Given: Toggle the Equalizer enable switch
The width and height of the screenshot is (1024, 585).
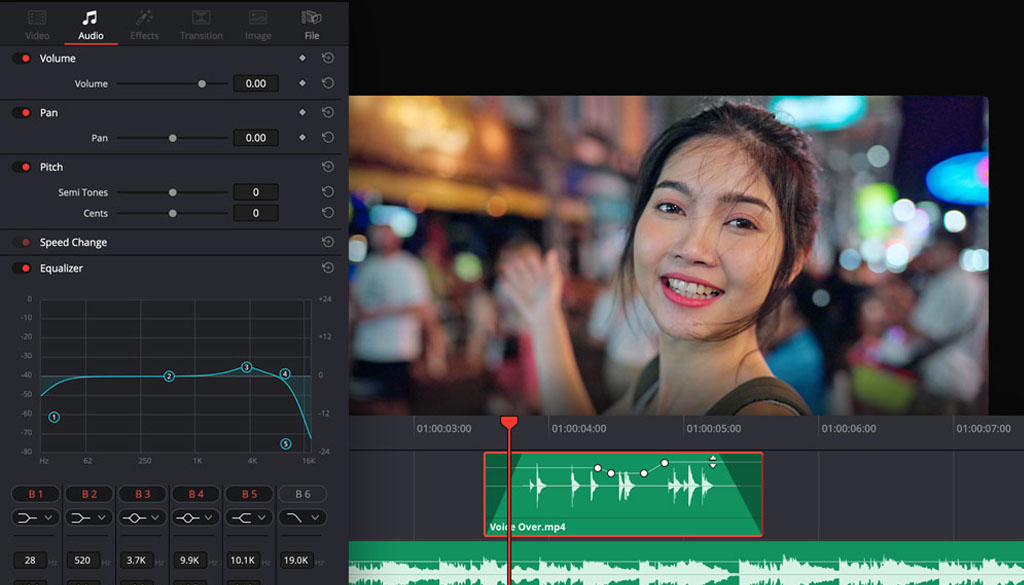Looking at the screenshot, I should [22, 268].
